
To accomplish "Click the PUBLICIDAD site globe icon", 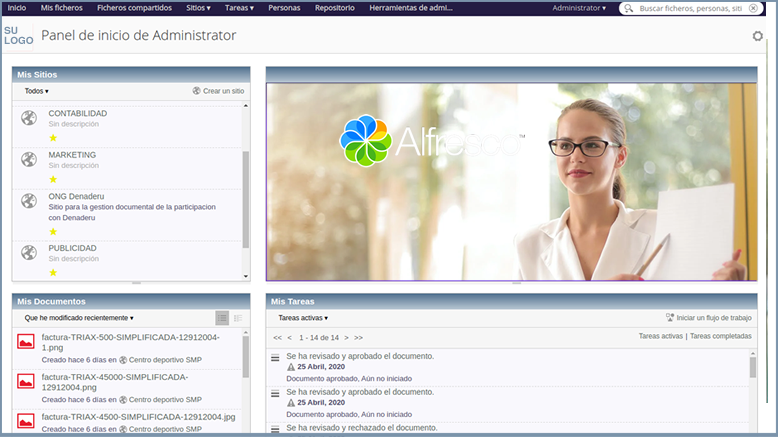I will pos(29,252).
